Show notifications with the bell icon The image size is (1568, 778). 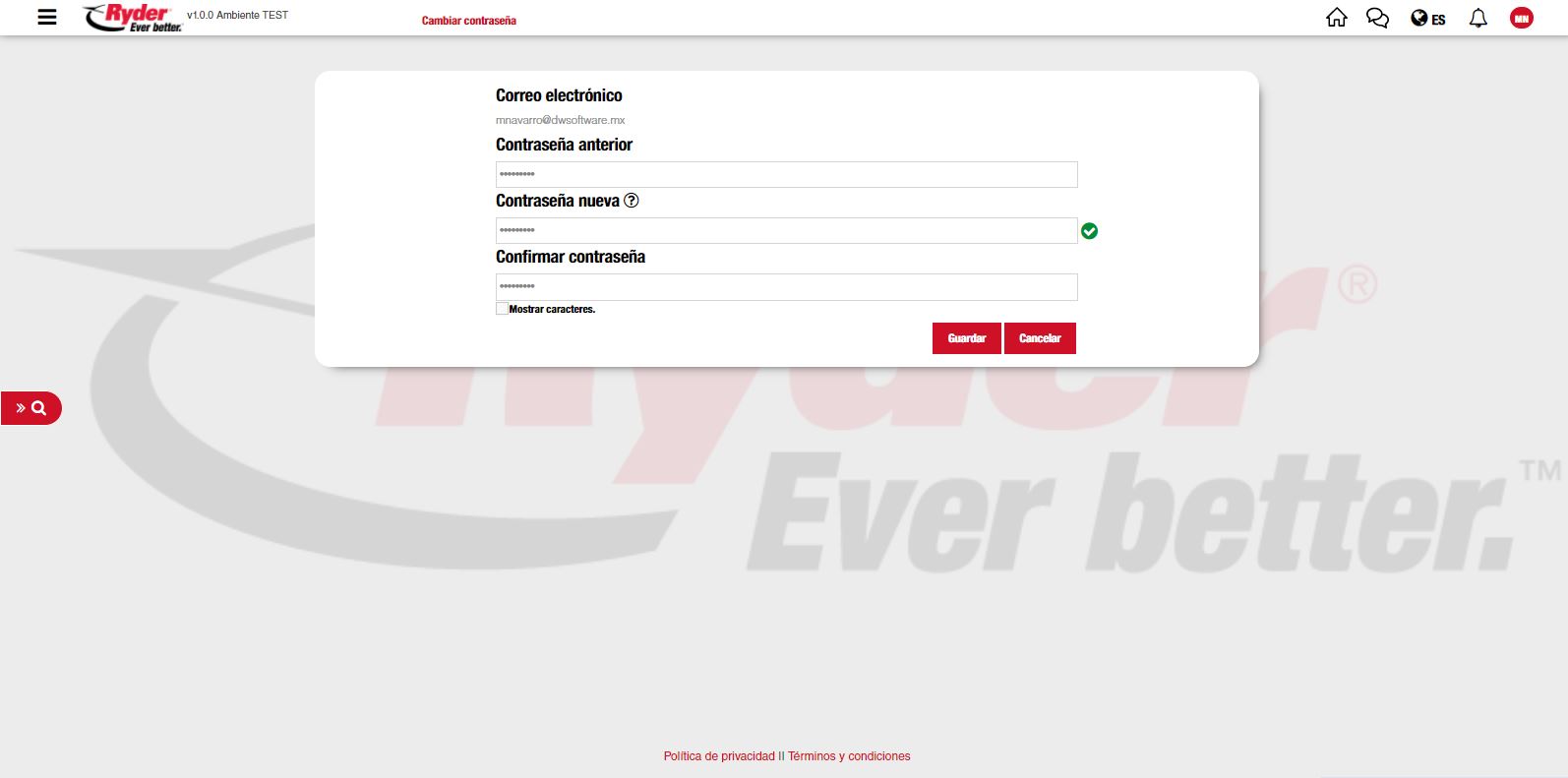pos(1478,18)
